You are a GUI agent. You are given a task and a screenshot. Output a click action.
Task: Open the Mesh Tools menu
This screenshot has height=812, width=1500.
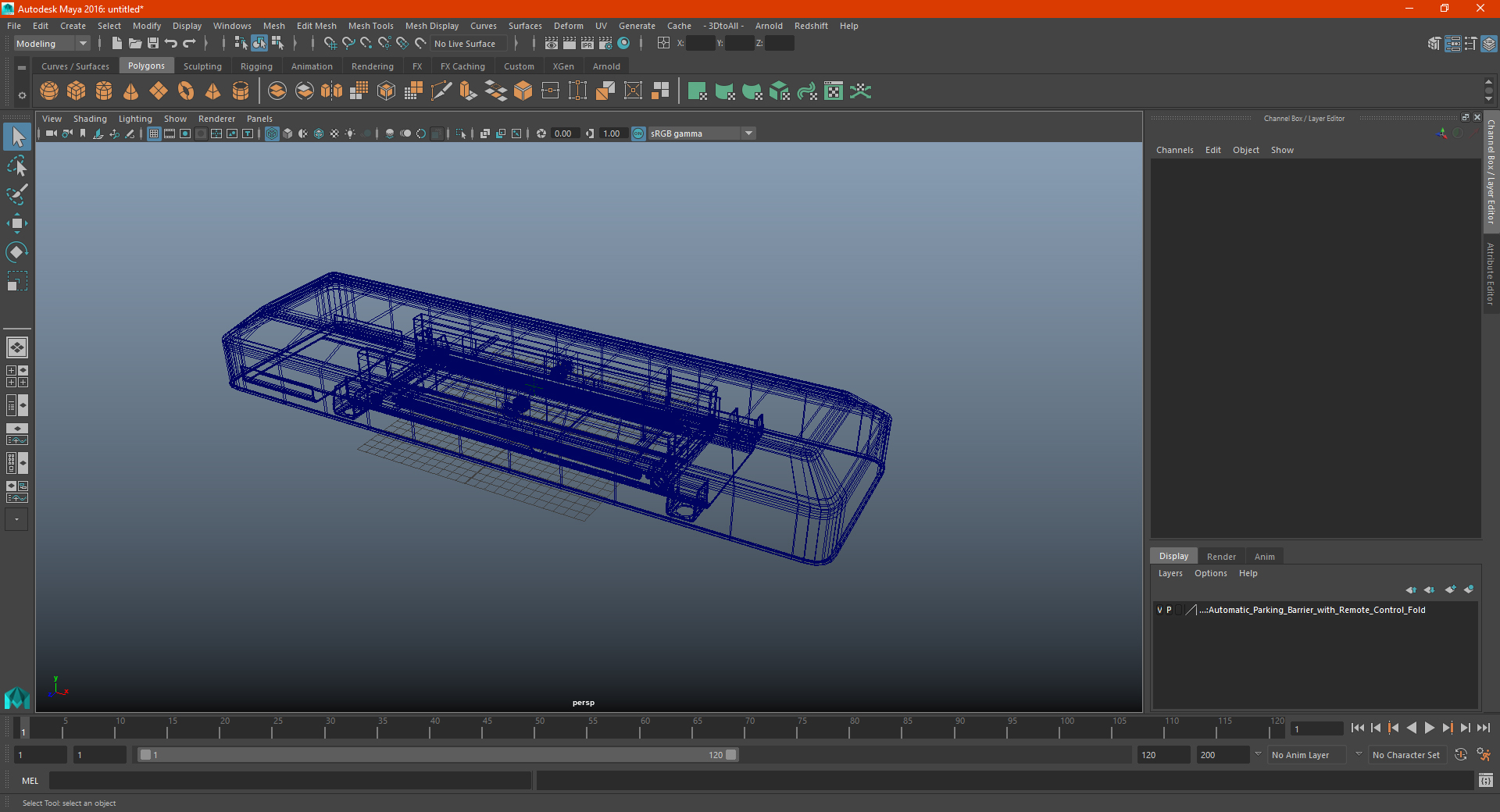coord(371,26)
